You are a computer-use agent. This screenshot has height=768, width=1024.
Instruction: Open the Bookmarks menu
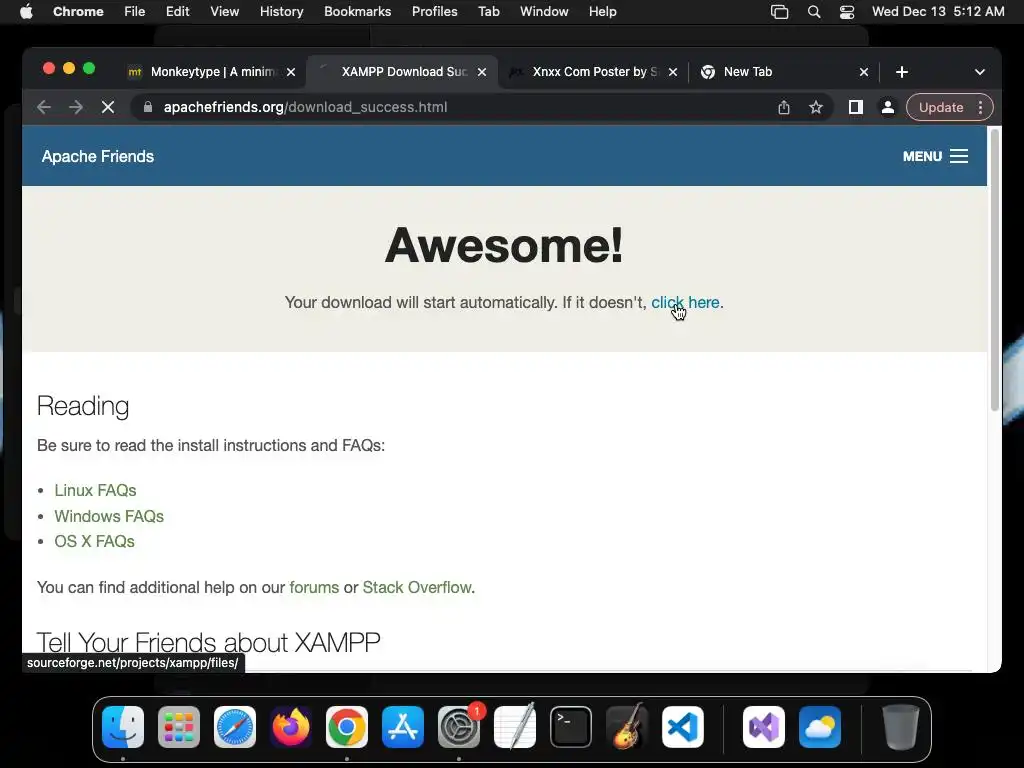(x=358, y=12)
